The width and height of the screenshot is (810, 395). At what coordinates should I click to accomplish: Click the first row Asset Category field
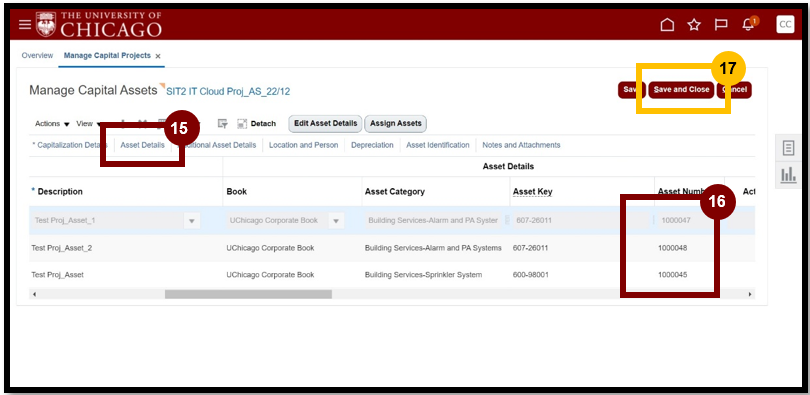tap(433, 221)
